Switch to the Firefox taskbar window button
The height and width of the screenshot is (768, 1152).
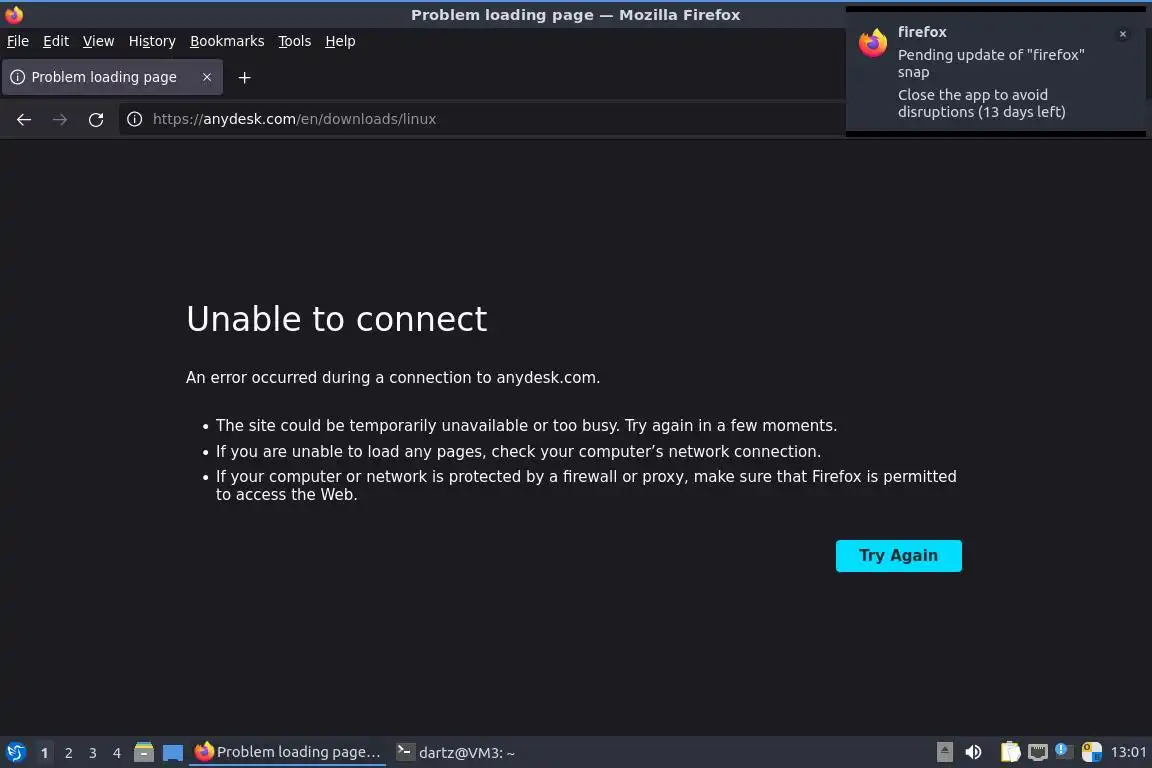pos(287,752)
